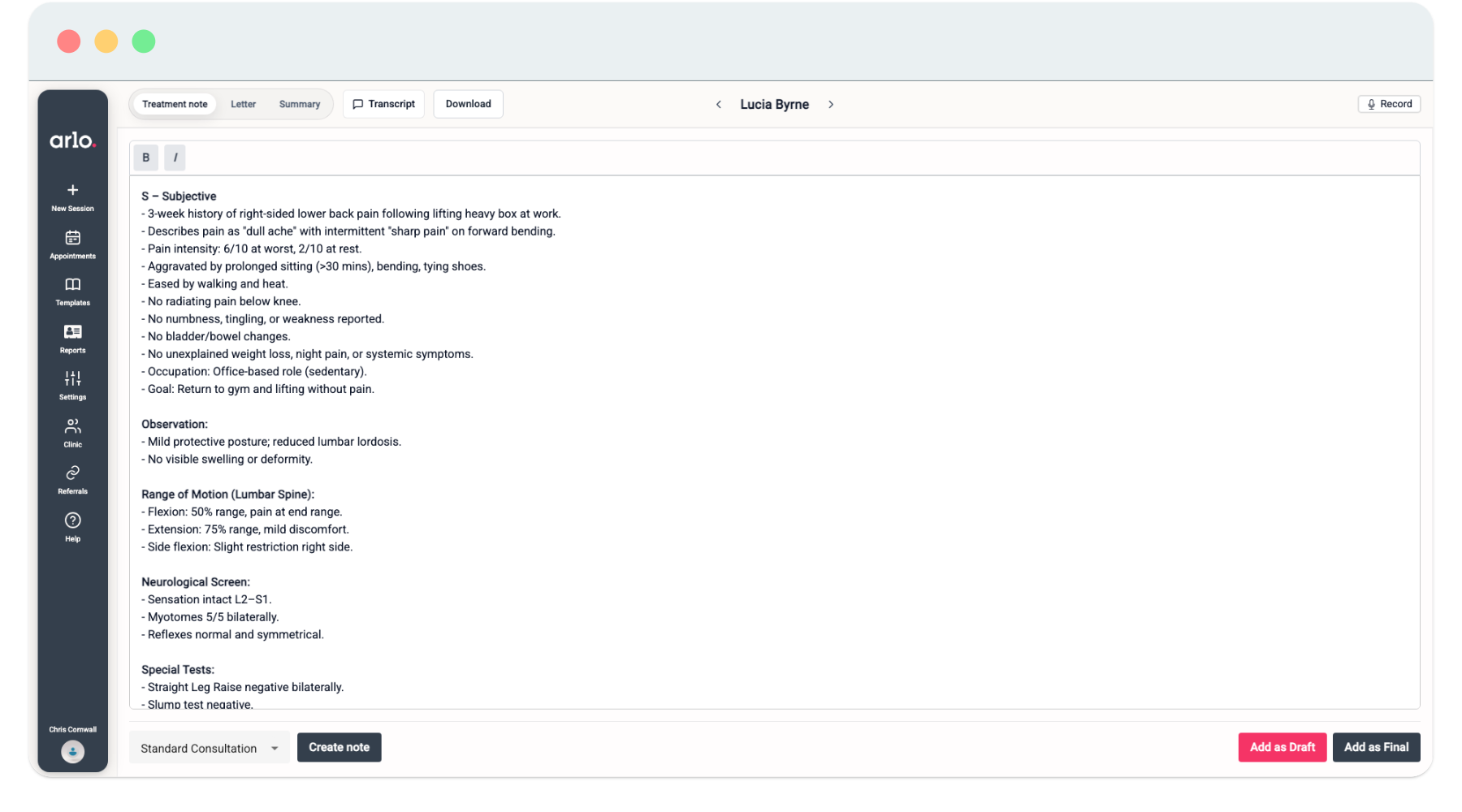Open the Standard Consultation dropdown
1462x812 pixels.
tap(208, 747)
